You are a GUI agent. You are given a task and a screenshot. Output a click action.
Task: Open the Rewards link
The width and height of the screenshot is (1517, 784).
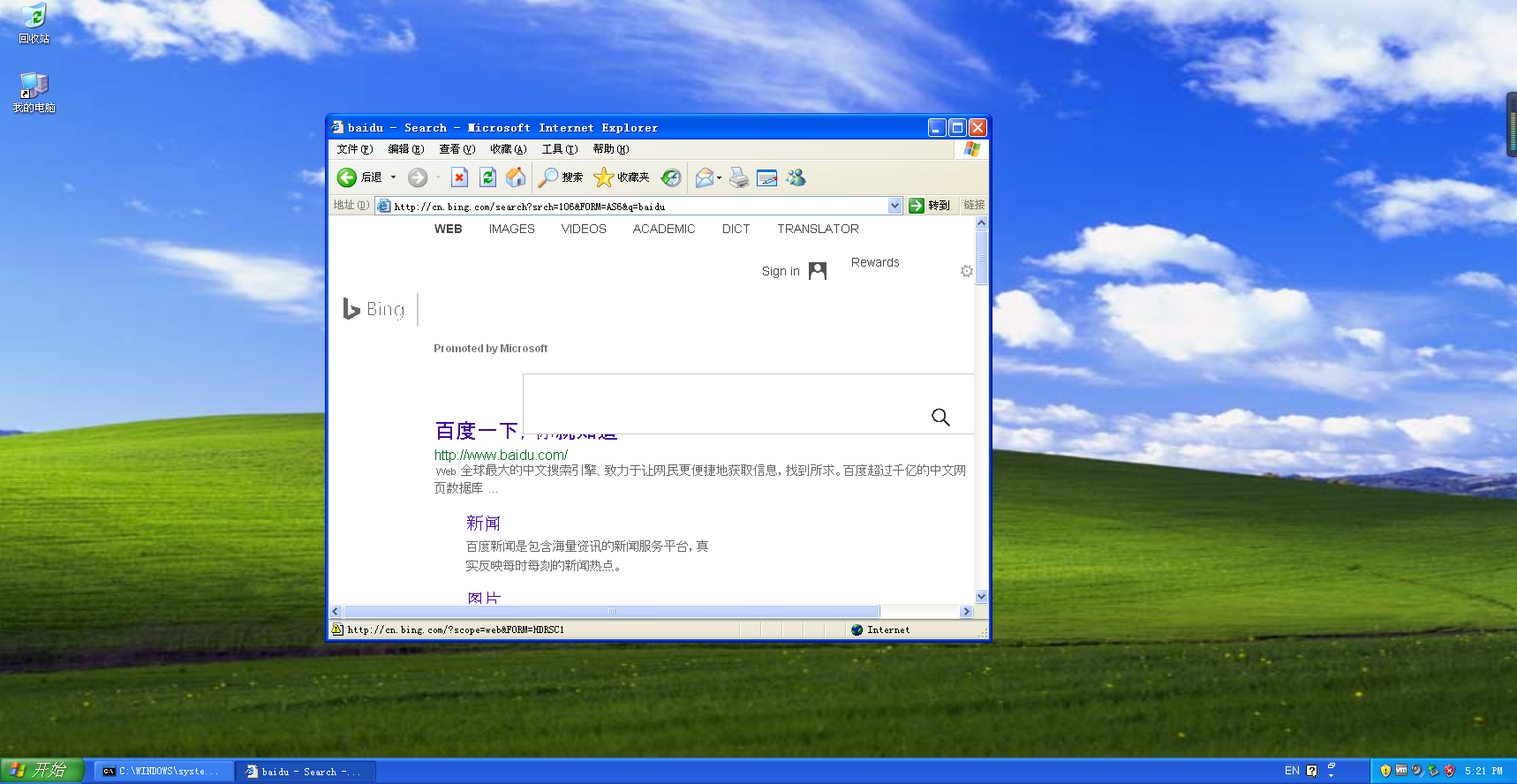[875, 262]
